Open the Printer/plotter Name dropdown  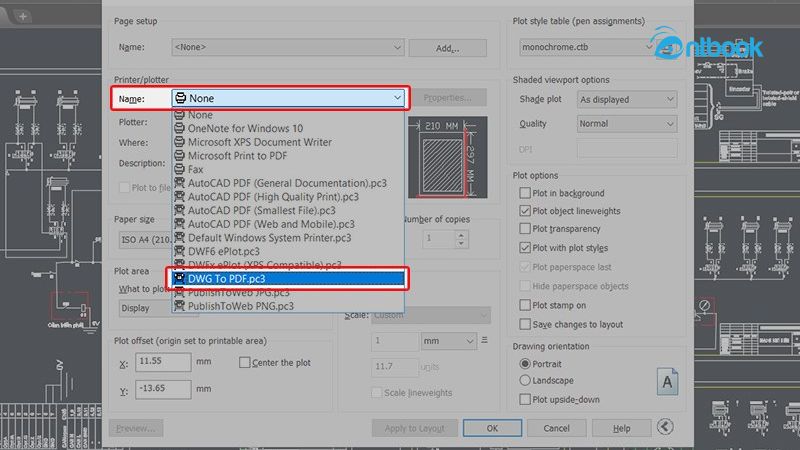(288, 98)
